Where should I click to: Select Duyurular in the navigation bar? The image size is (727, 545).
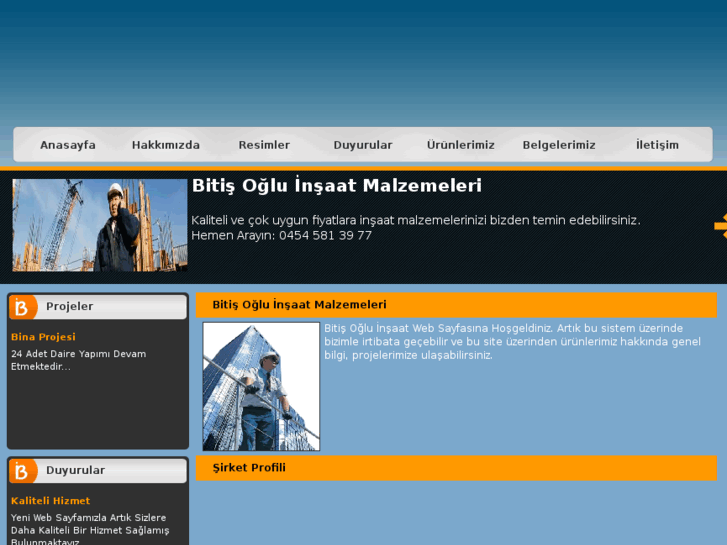coord(363,145)
